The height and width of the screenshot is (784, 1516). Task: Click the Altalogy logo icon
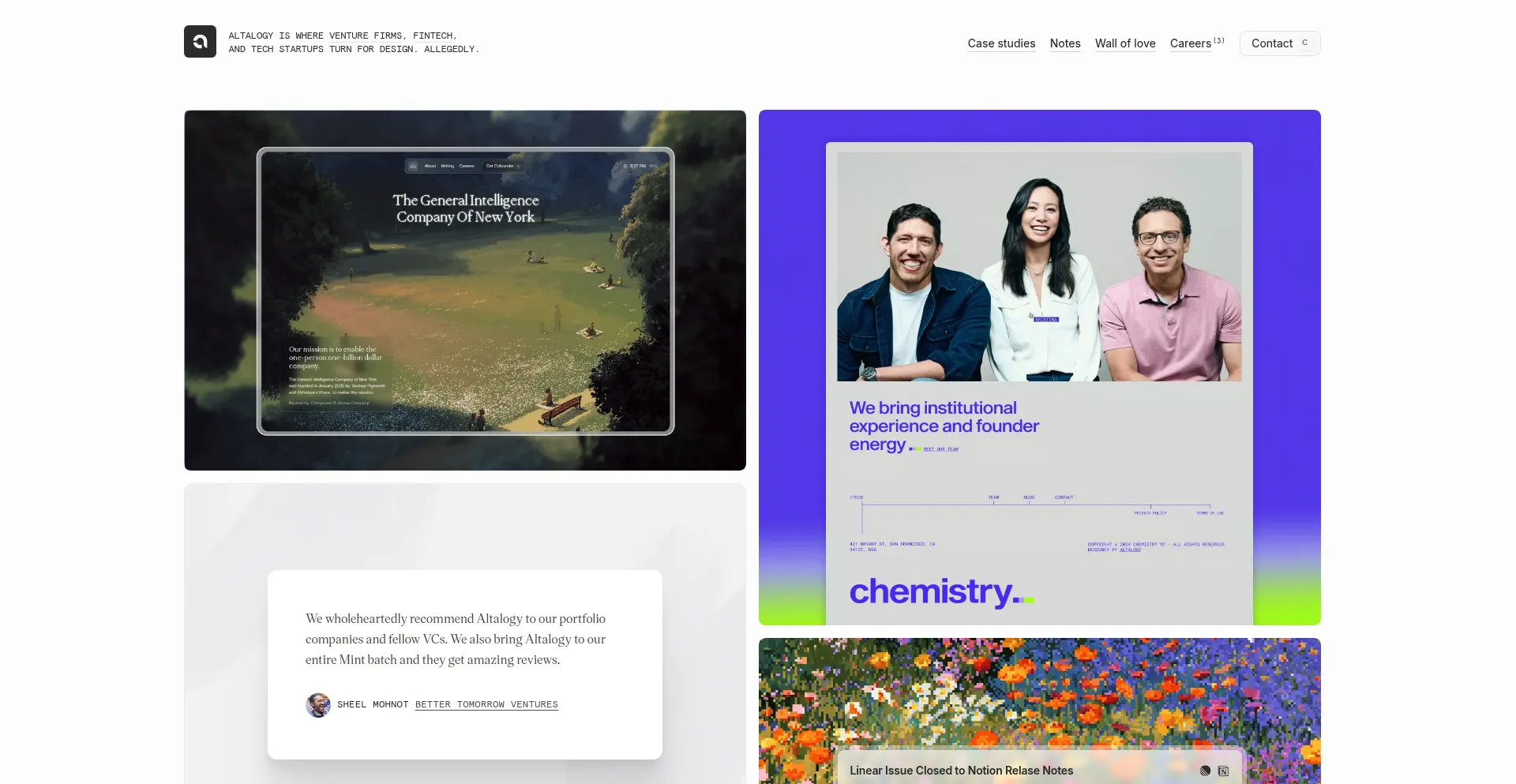coord(200,42)
